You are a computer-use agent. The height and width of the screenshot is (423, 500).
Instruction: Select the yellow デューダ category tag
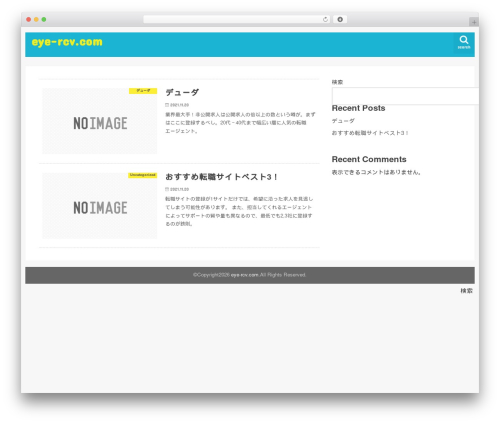(143, 91)
